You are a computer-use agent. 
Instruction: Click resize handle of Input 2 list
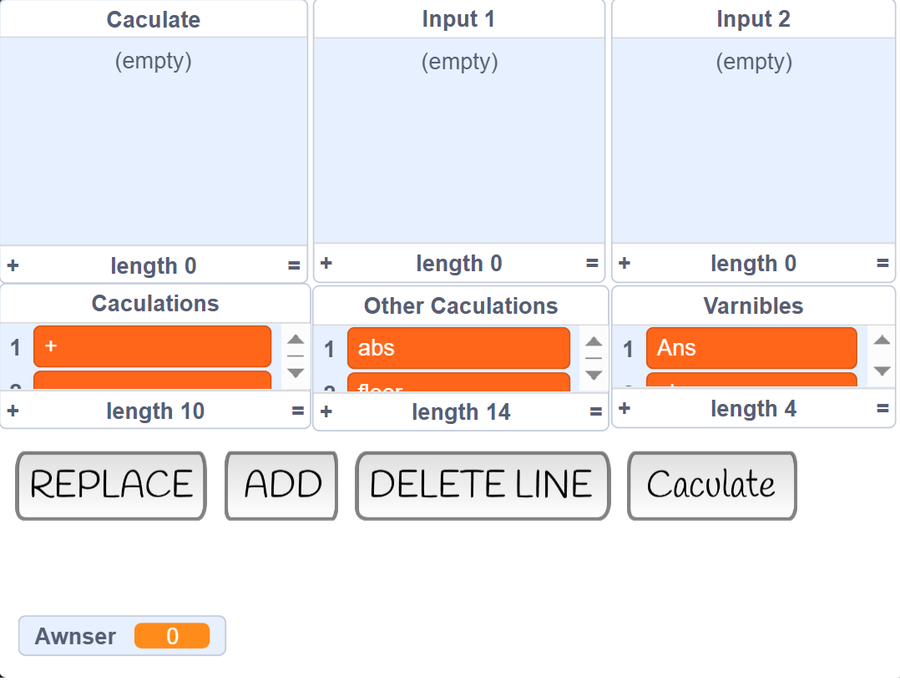point(882,264)
